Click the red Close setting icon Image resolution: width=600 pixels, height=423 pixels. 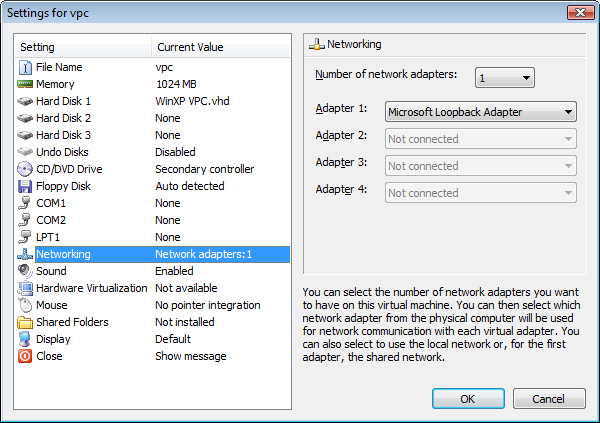click(25, 356)
